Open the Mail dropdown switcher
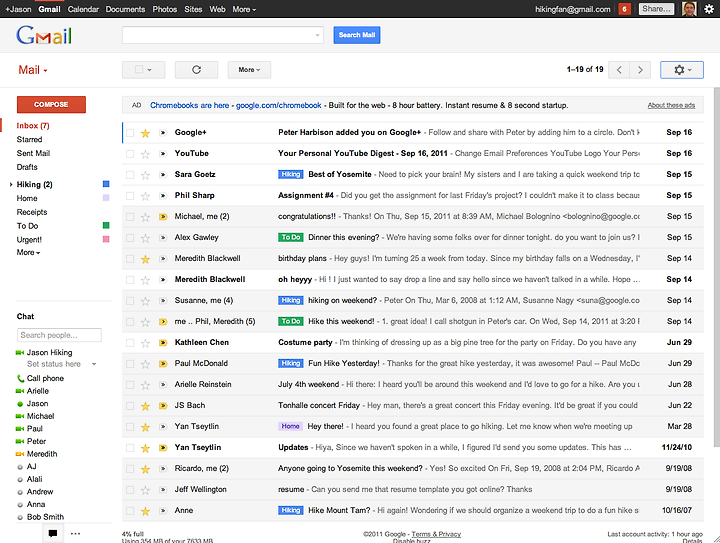The height and width of the screenshot is (543, 720). (x=33, y=70)
